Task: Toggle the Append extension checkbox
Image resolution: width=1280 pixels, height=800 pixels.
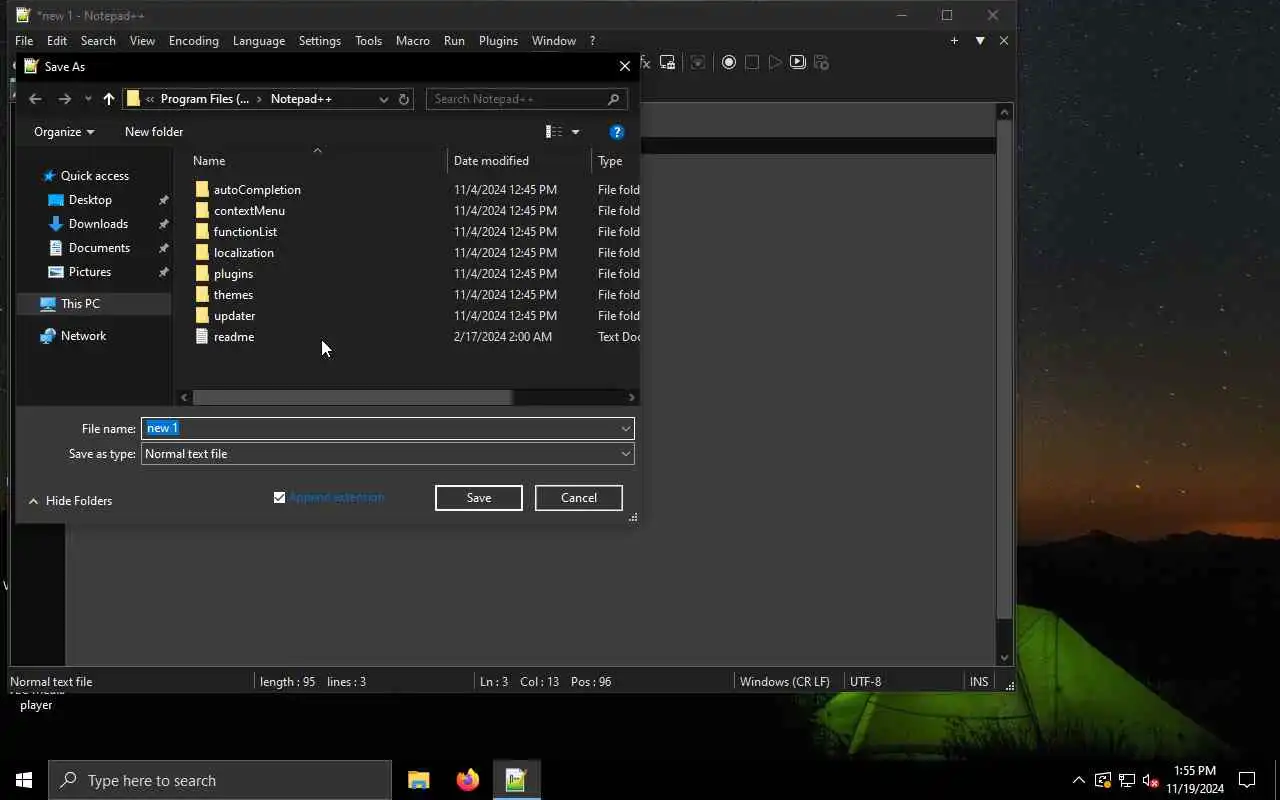Action: click(280, 498)
